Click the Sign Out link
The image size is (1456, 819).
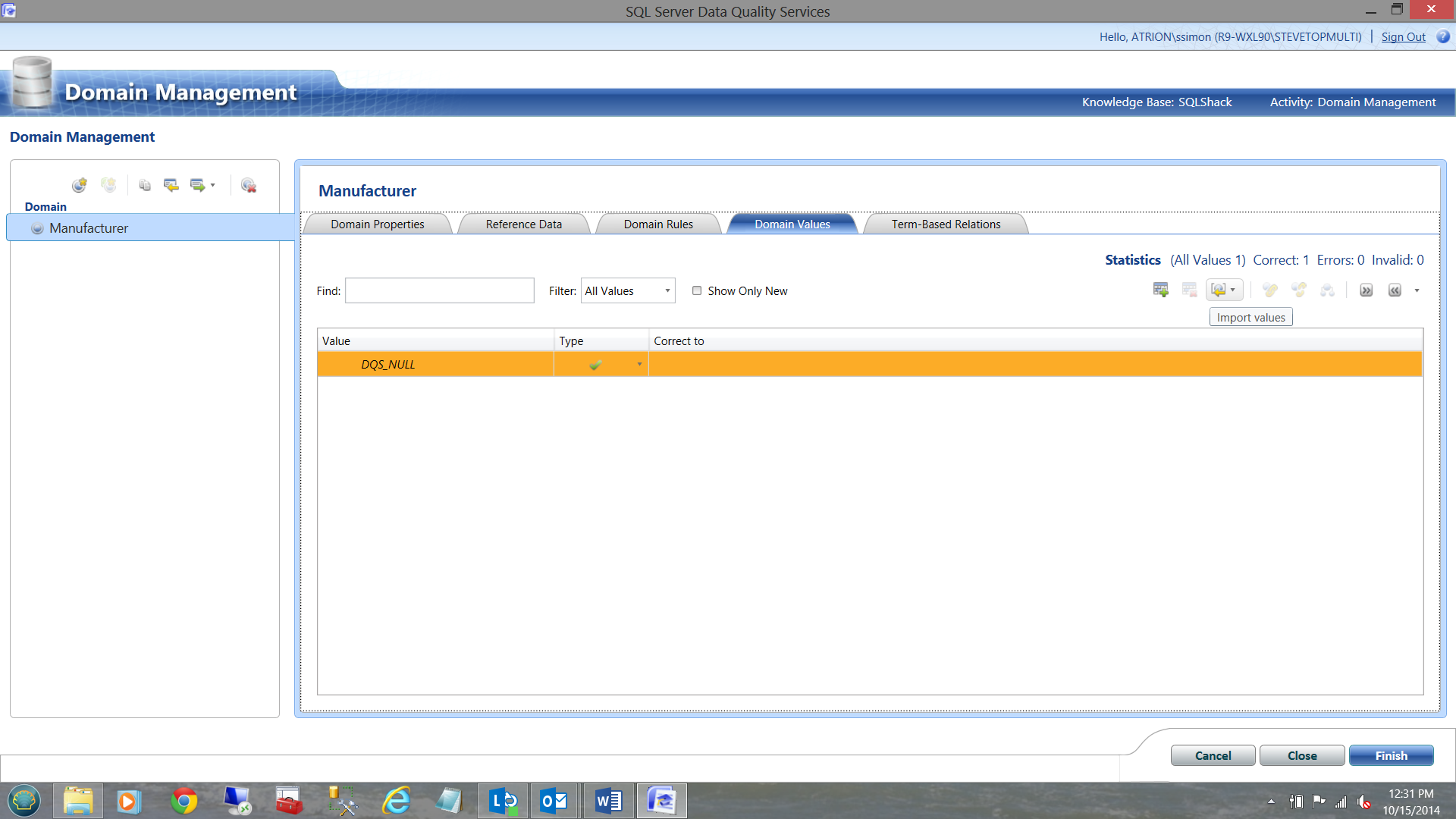tap(1403, 36)
